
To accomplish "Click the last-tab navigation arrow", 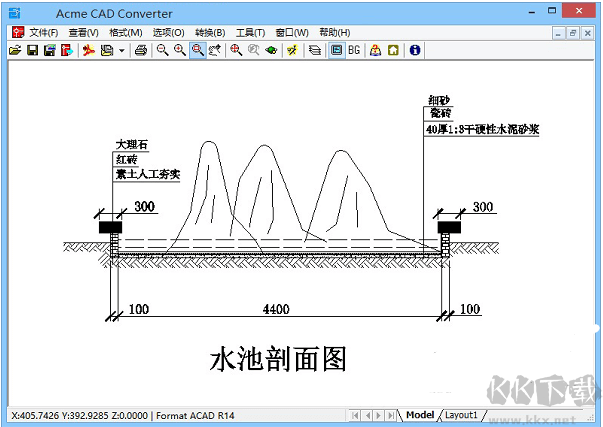I will click(x=391, y=415).
